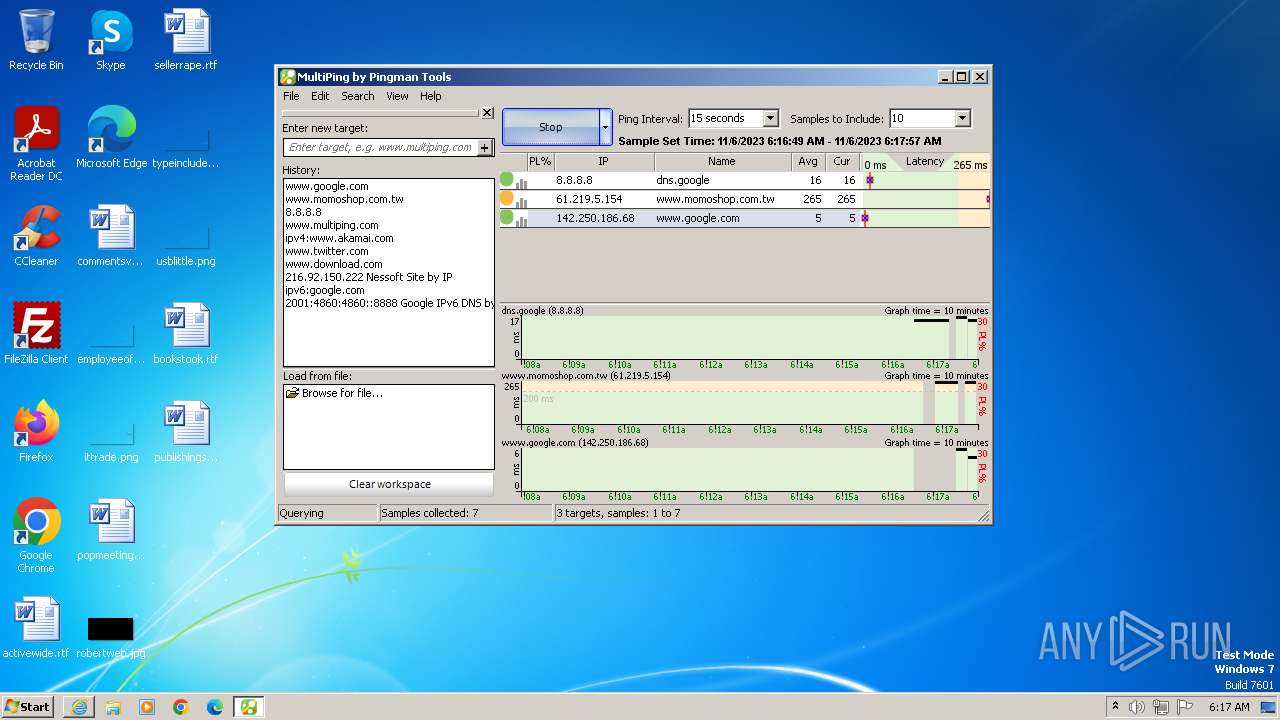The image size is (1280, 720).
Task: Select 8.8.8.8 in History list
Action: click(303, 212)
